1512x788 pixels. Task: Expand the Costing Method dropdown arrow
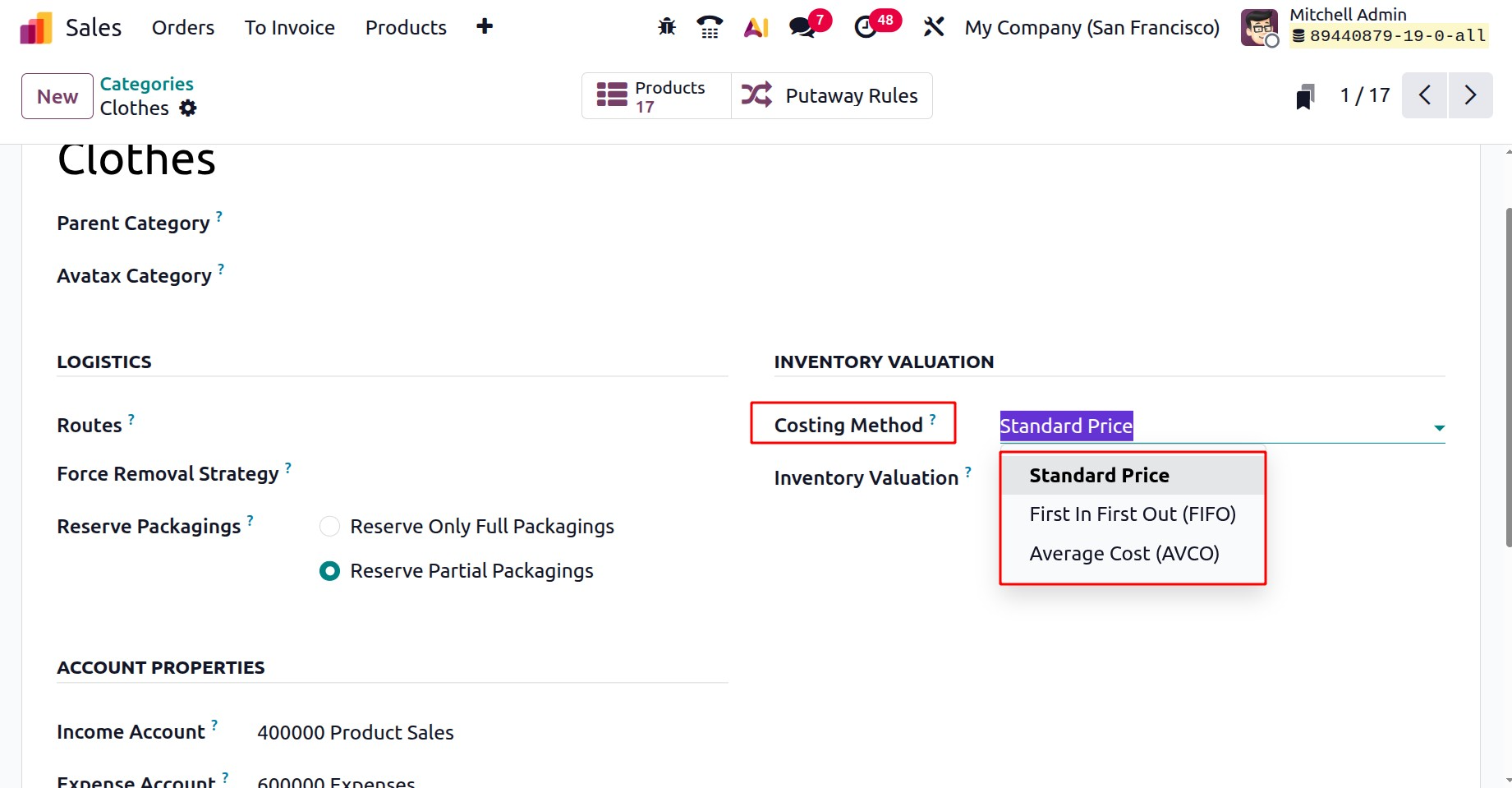[x=1439, y=427]
